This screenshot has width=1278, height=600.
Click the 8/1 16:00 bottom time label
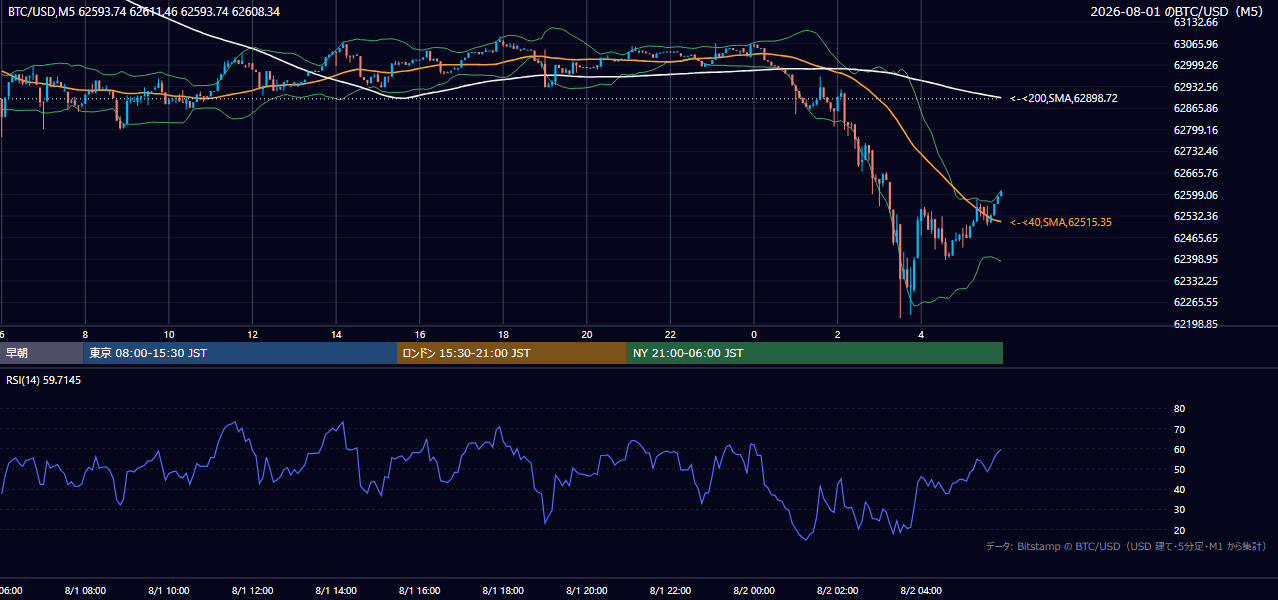[x=420, y=591]
